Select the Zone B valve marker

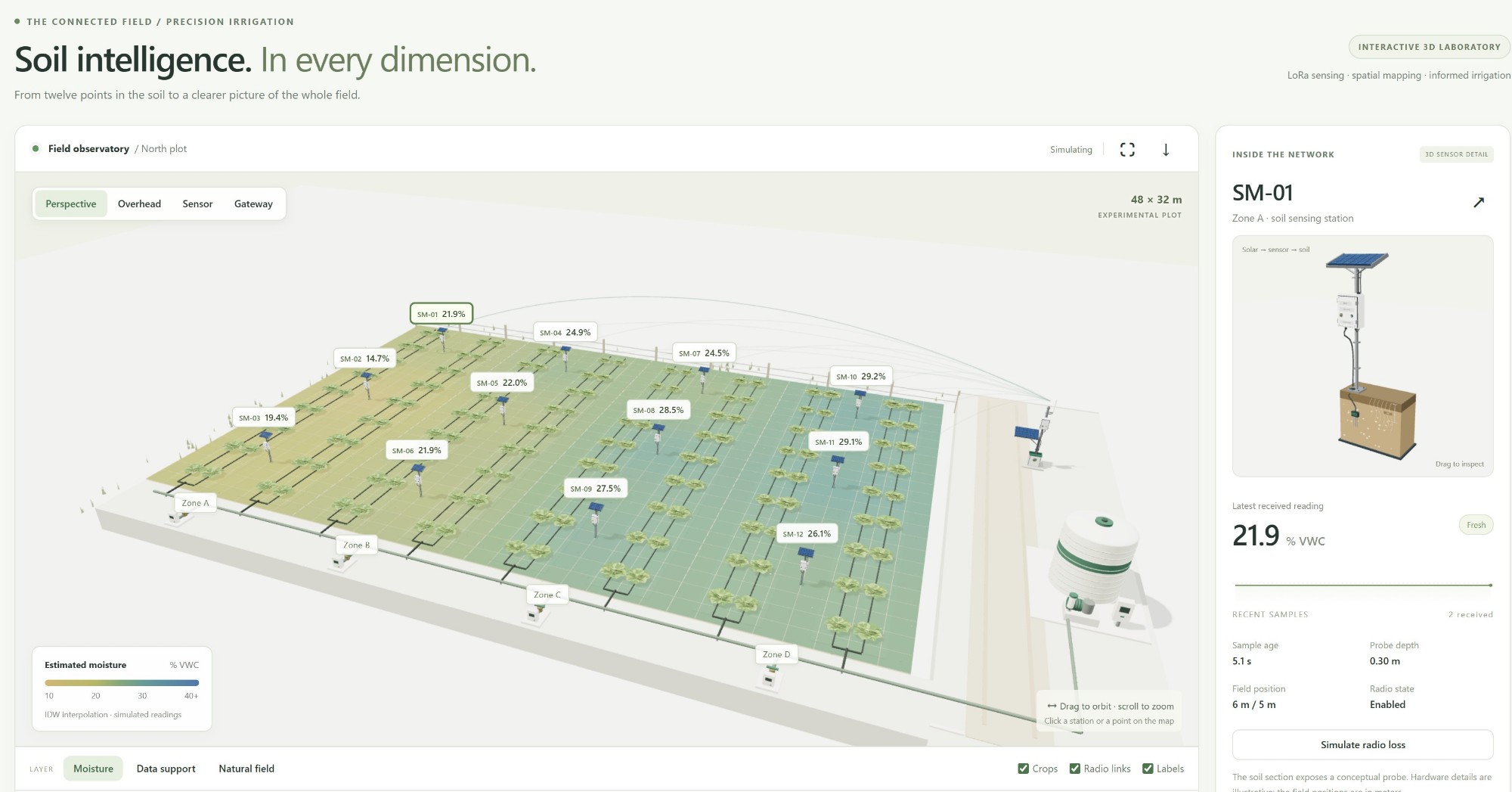click(x=357, y=545)
